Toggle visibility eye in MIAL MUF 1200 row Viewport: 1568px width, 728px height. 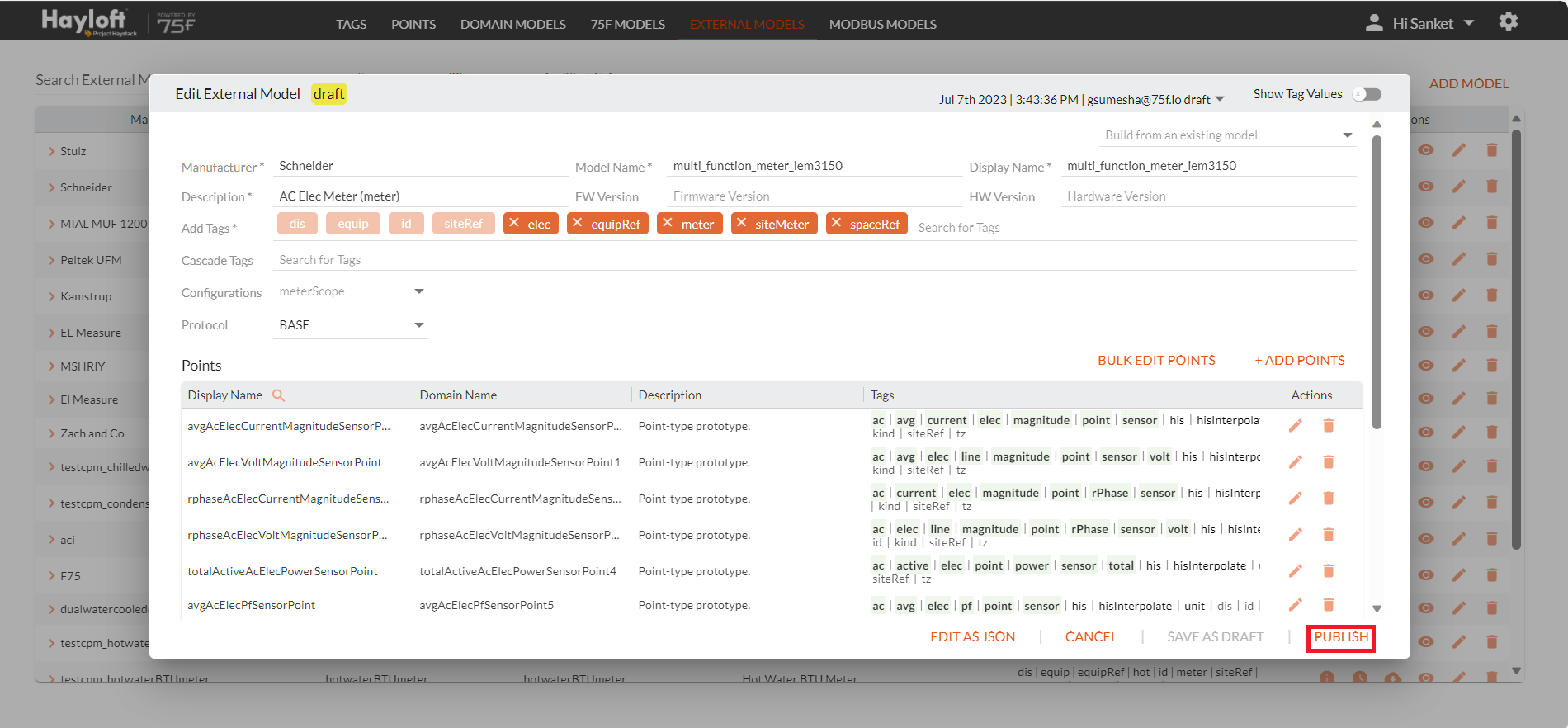click(1426, 223)
